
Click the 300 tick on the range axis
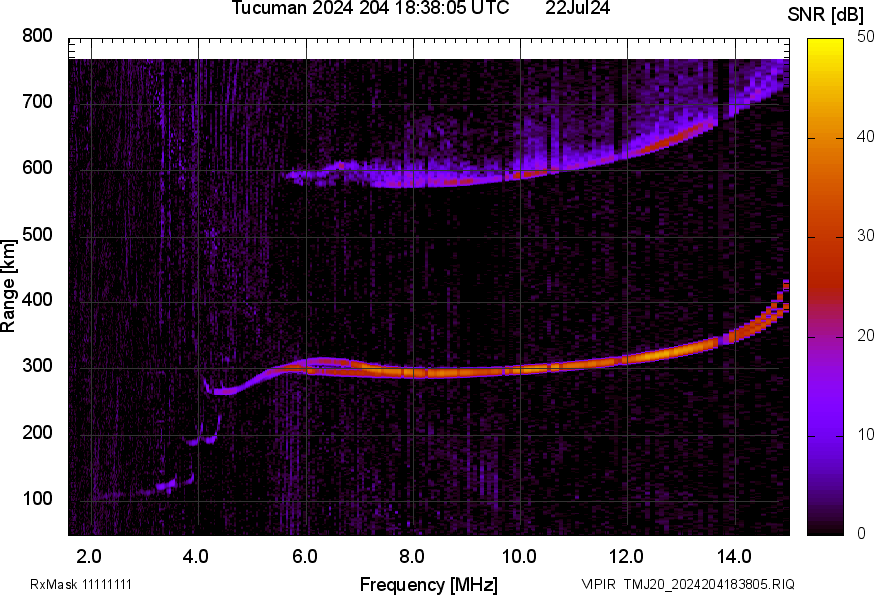38,367
